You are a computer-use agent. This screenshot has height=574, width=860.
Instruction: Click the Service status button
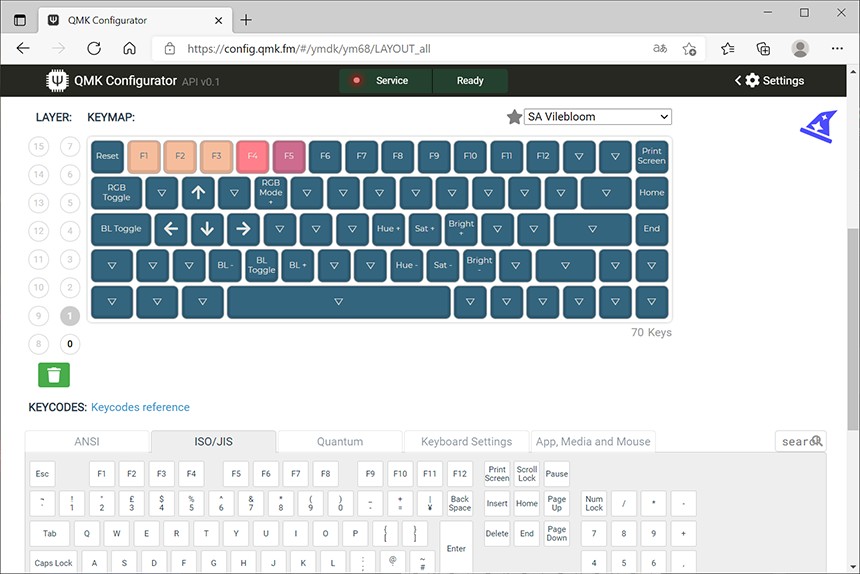(x=386, y=81)
